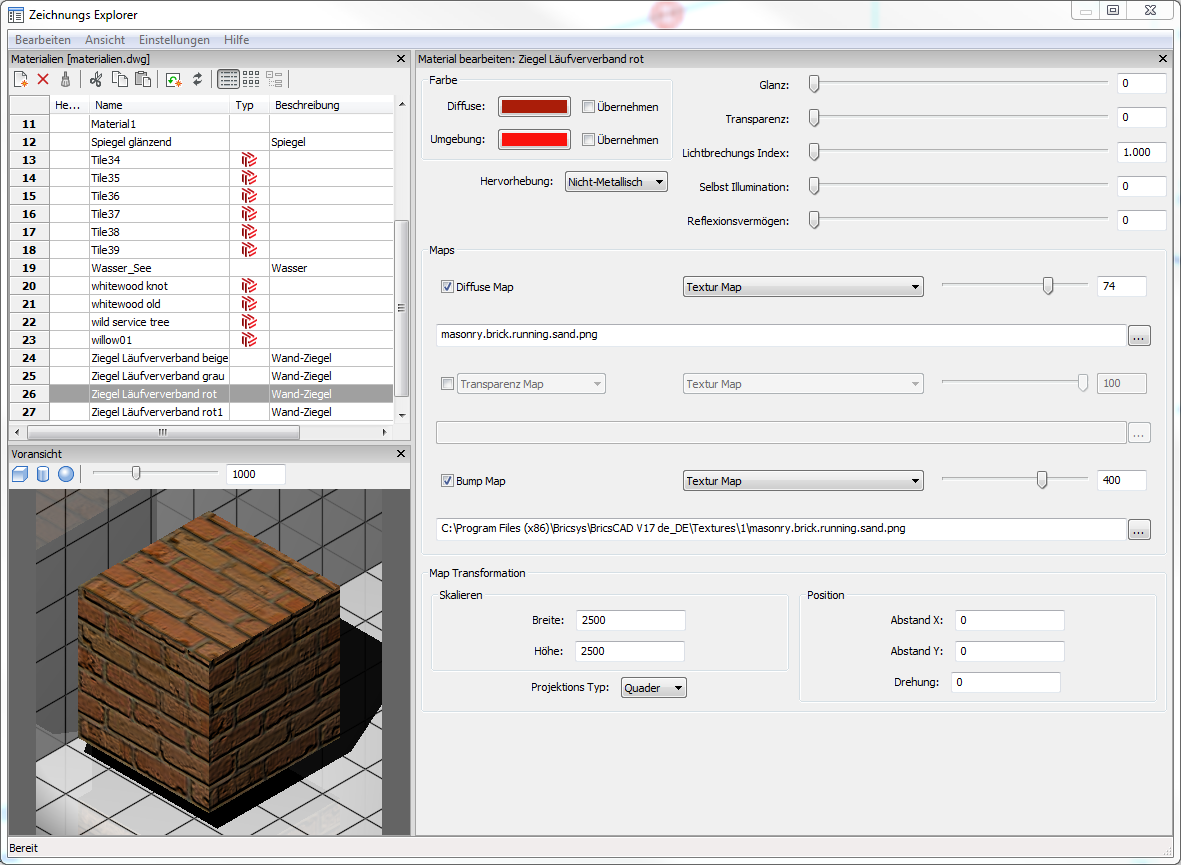Select the sphere preview shape
The width and height of the screenshot is (1181, 865).
66,474
